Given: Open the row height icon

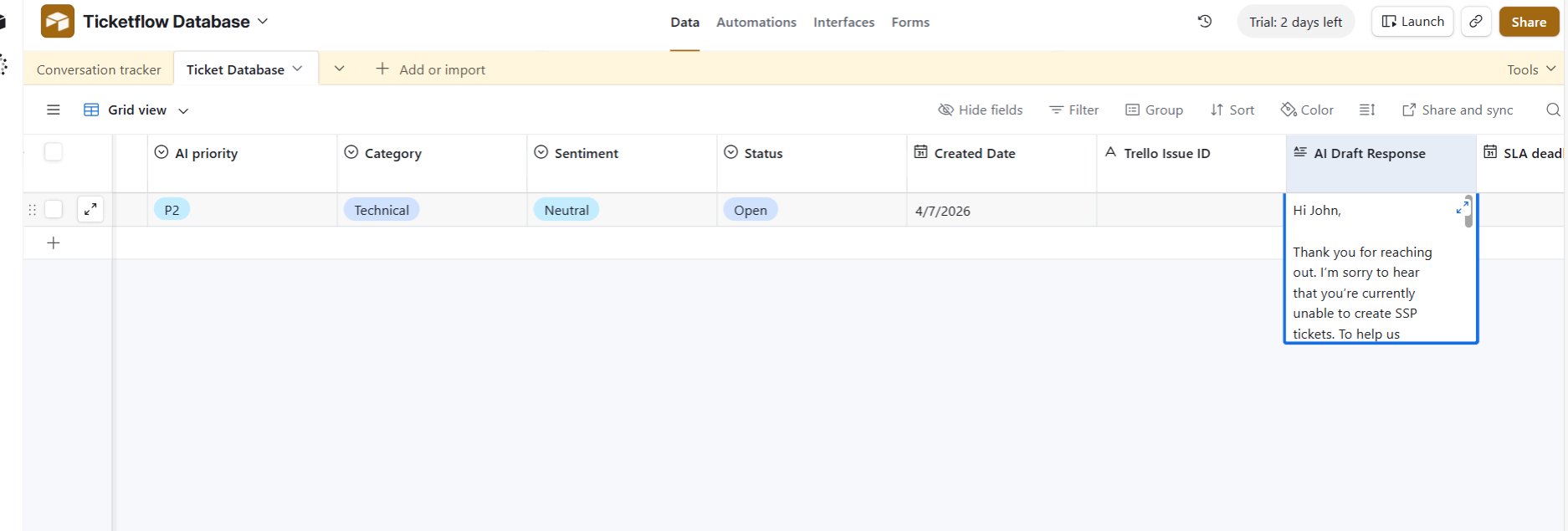Looking at the screenshot, I should (1367, 110).
